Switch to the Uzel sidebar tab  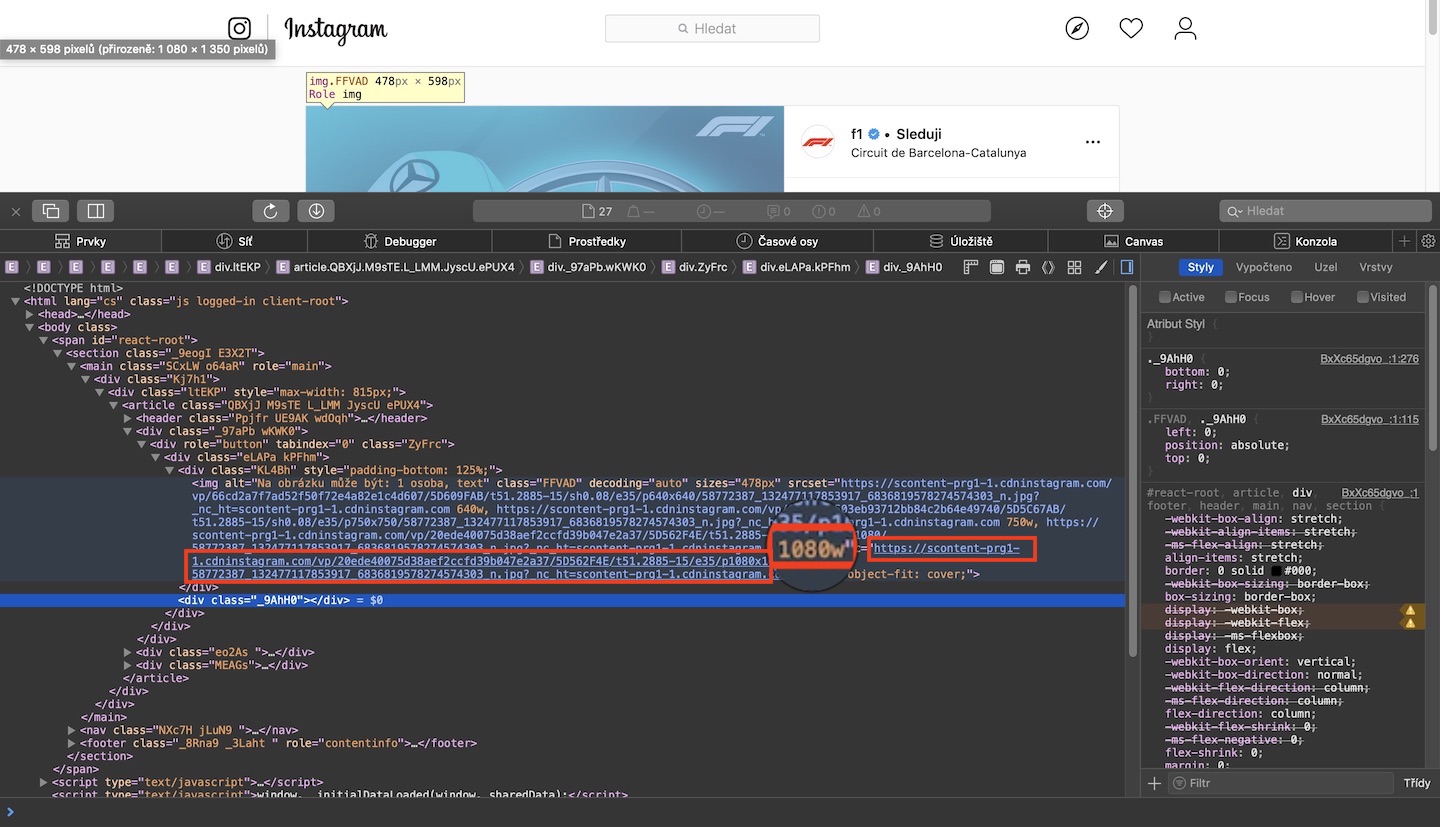1326,267
